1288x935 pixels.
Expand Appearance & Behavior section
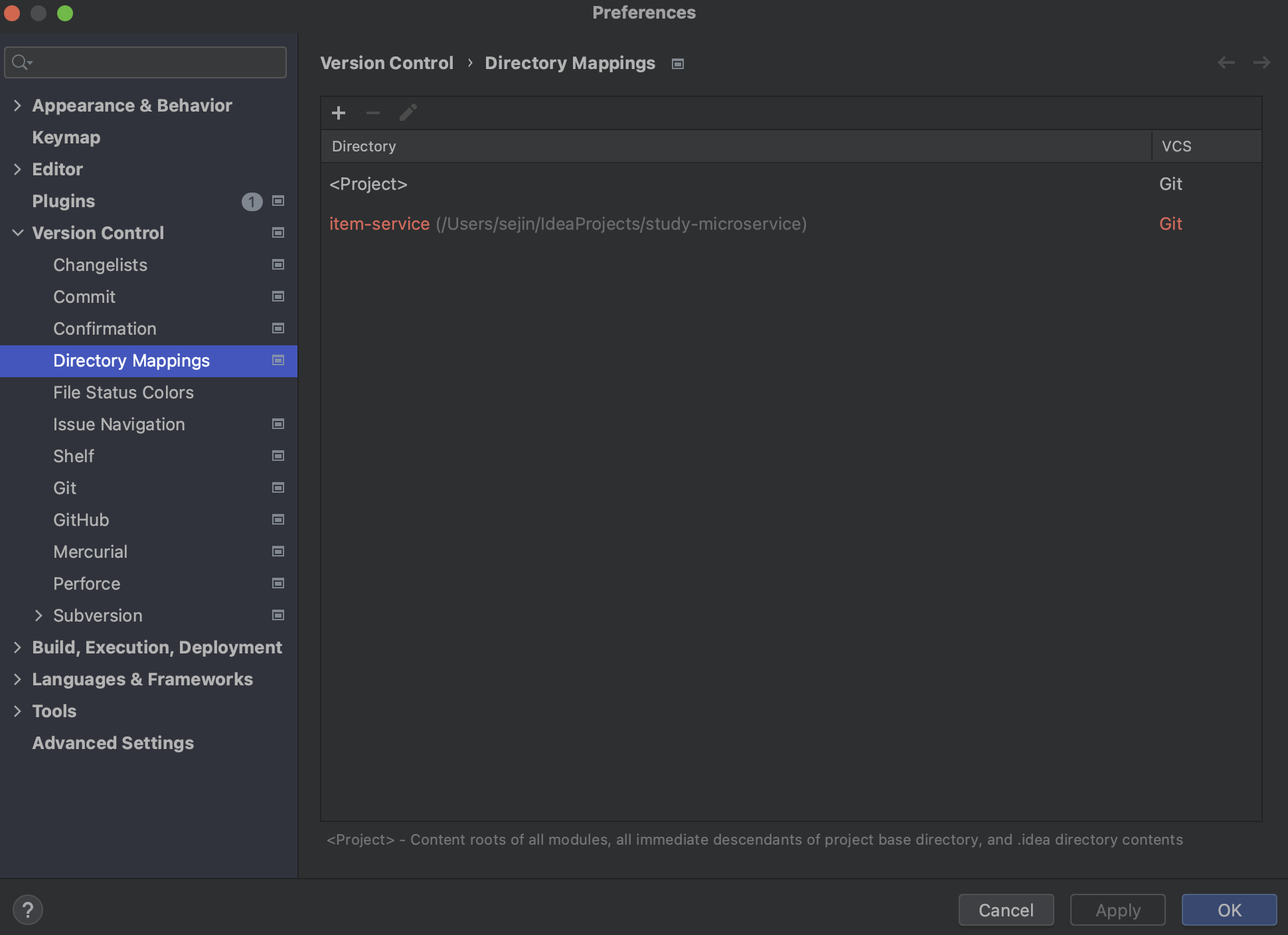point(17,106)
